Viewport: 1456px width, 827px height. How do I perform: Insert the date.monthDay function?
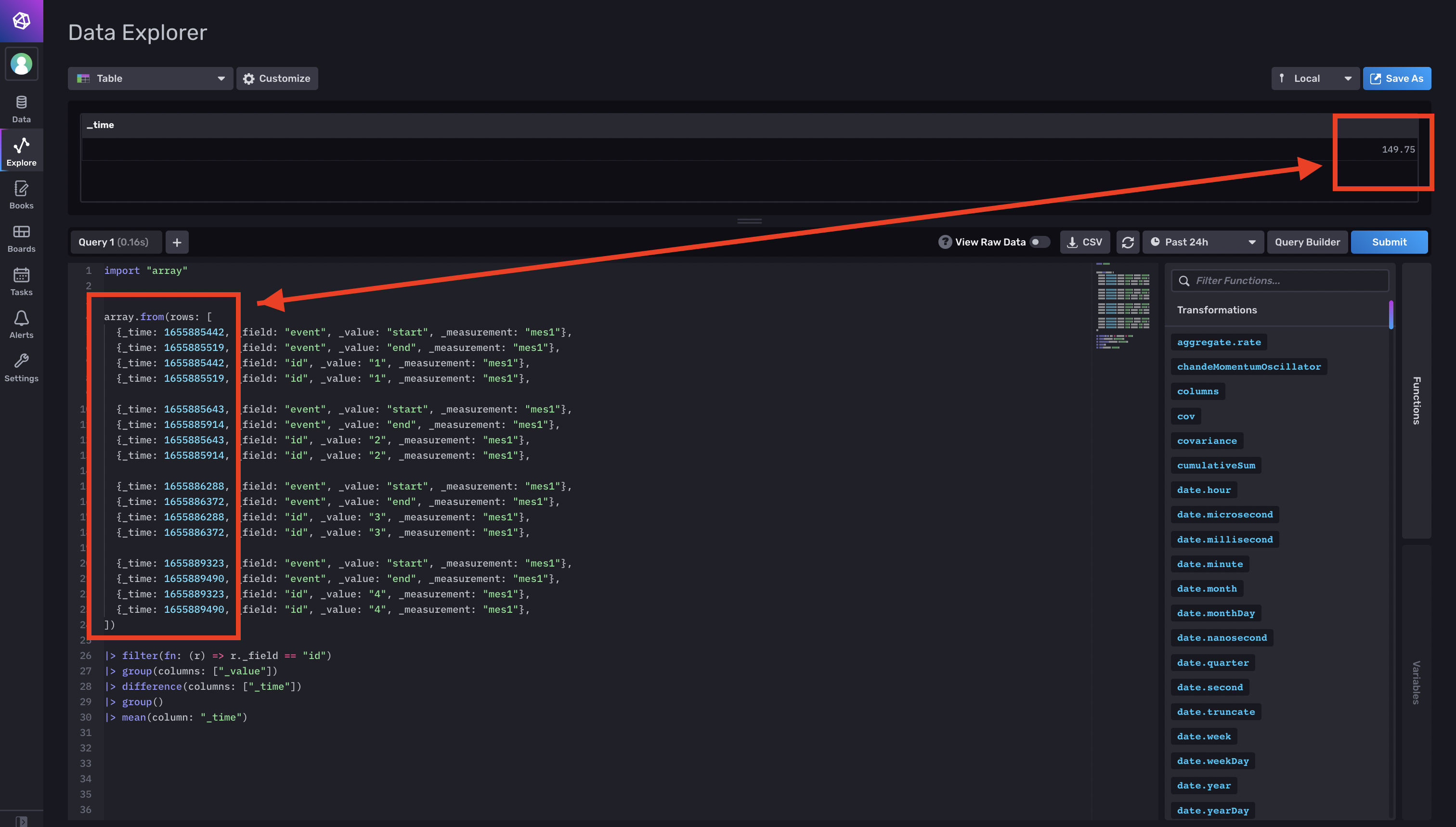(x=1216, y=613)
